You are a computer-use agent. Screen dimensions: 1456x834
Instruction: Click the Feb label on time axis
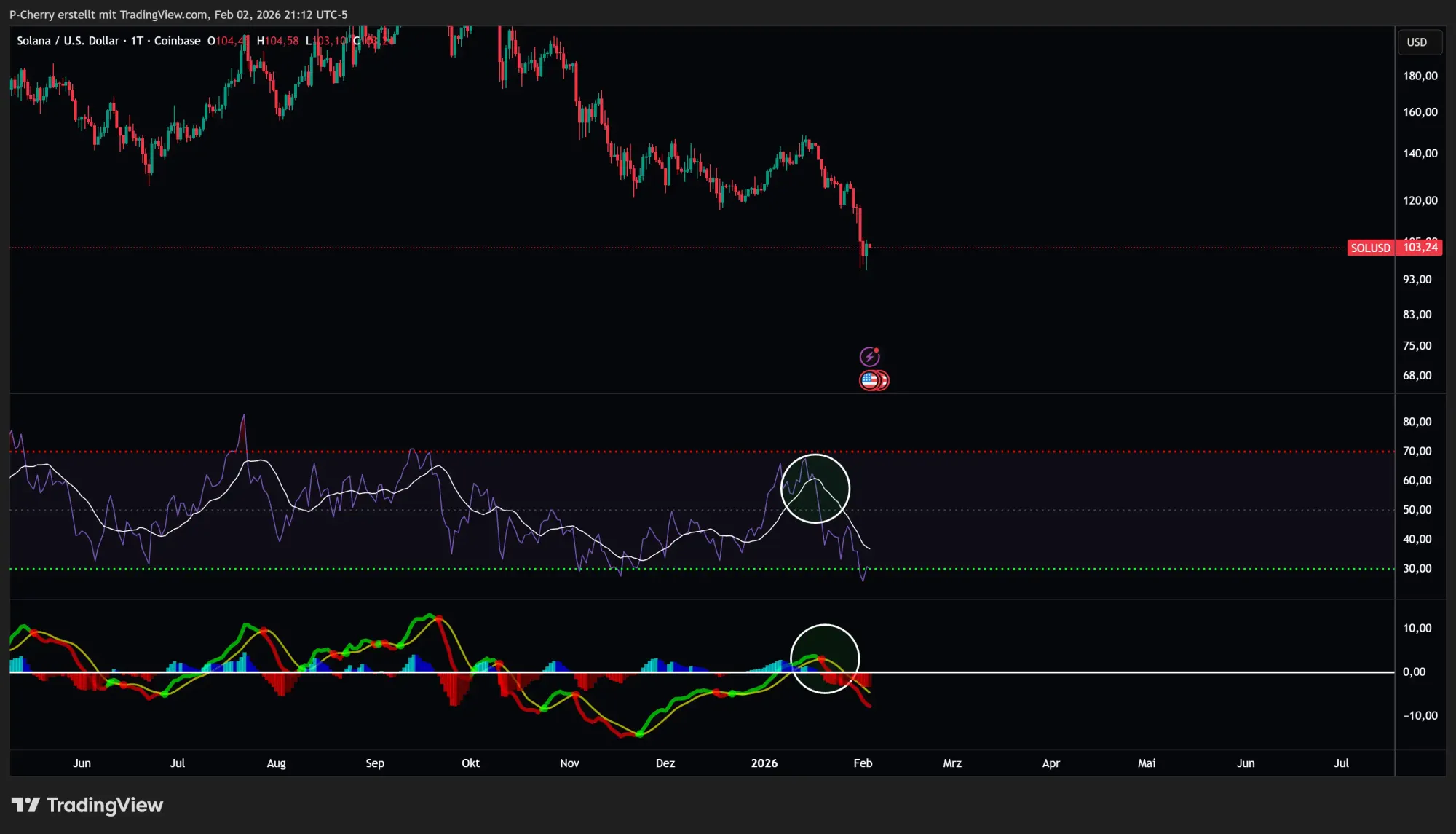point(863,763)
